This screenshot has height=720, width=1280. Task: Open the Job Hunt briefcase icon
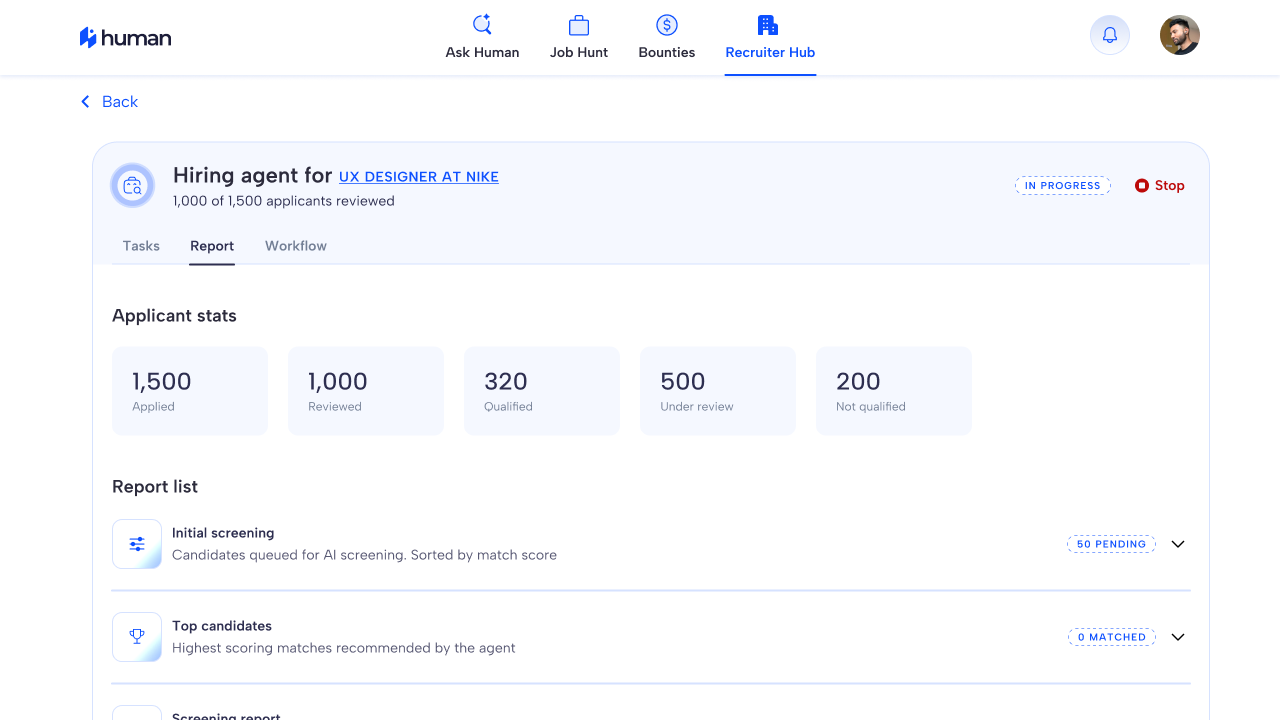click(x=579, y=25)
